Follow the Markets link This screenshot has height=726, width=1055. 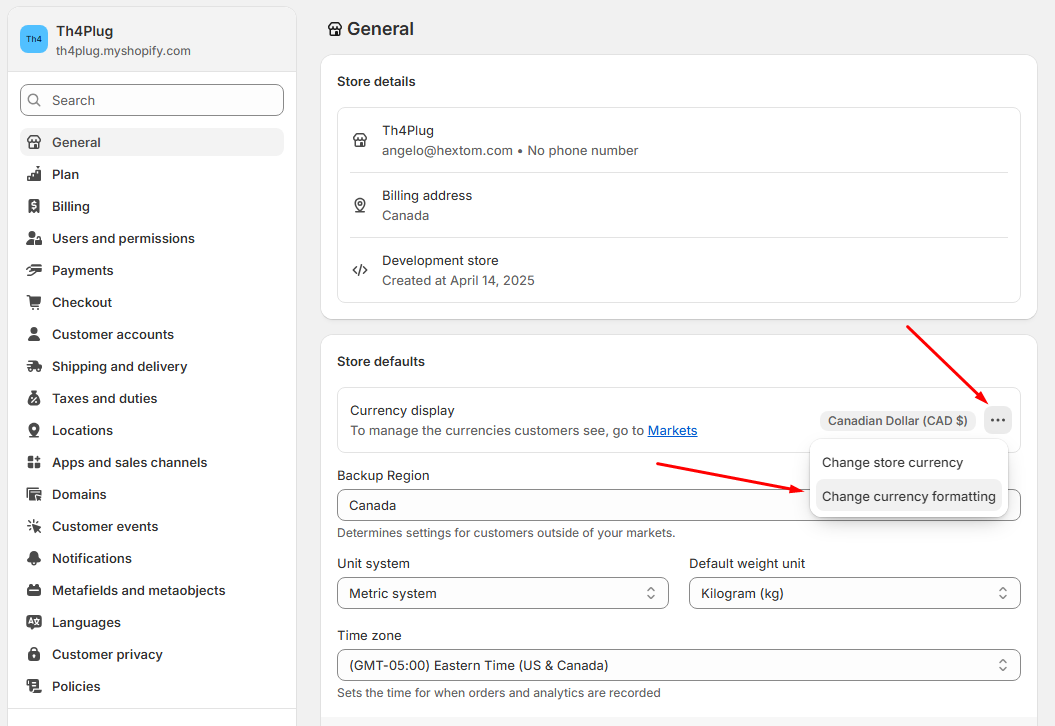click(x=672, y=431)
